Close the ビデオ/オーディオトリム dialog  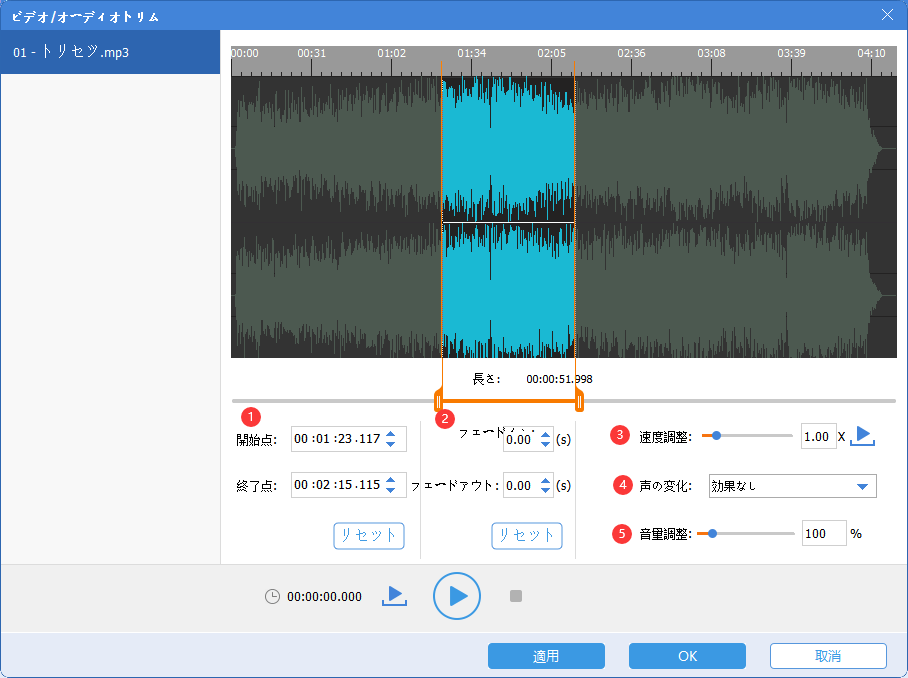tap(887, 15)
